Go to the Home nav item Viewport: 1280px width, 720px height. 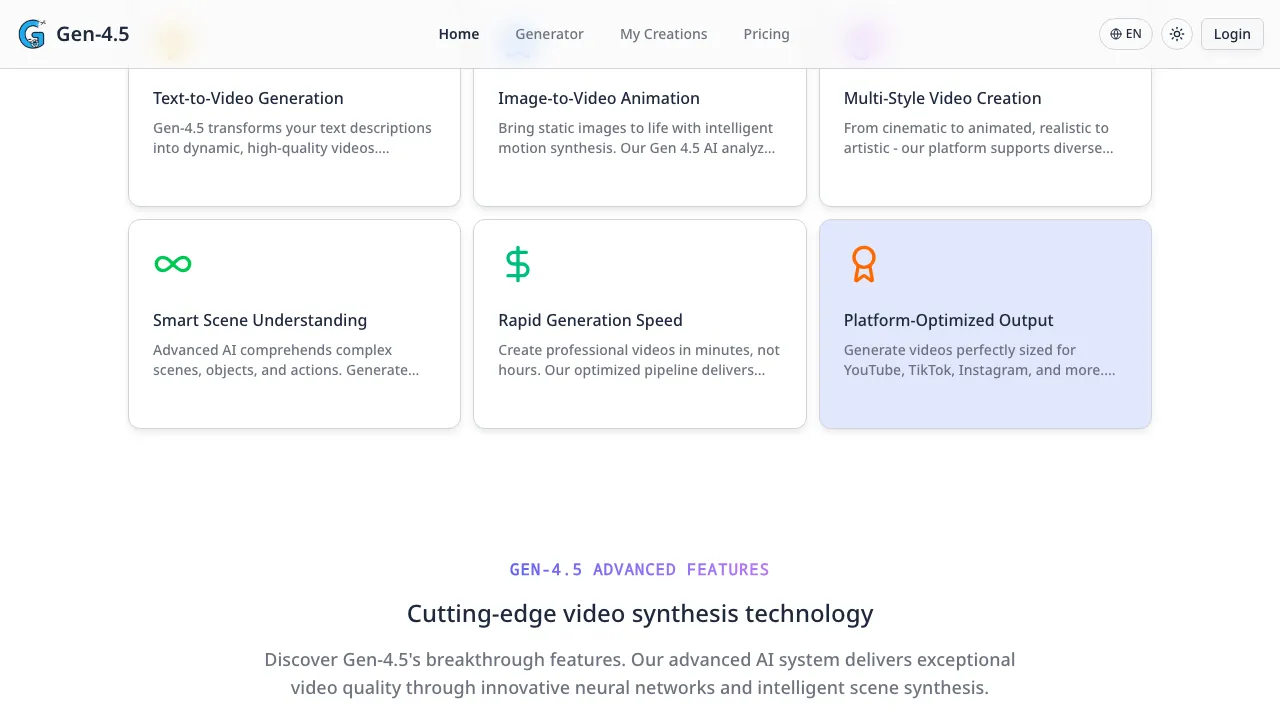[x=459, y=34]
